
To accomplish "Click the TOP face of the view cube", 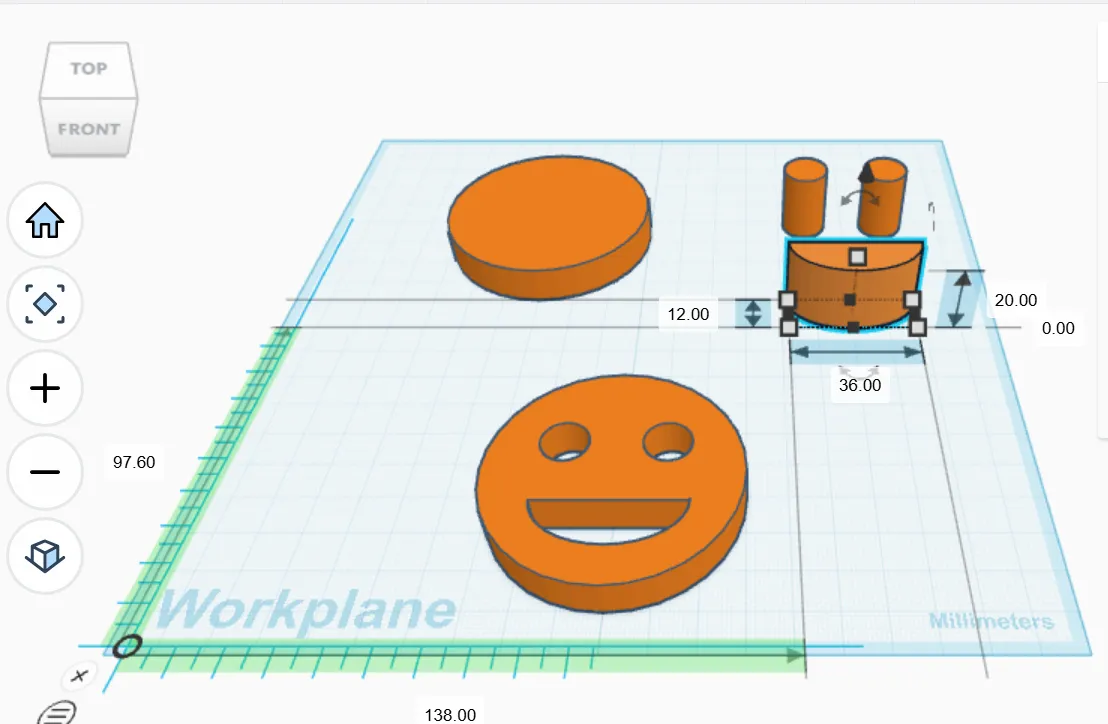I will coord(88,69).
